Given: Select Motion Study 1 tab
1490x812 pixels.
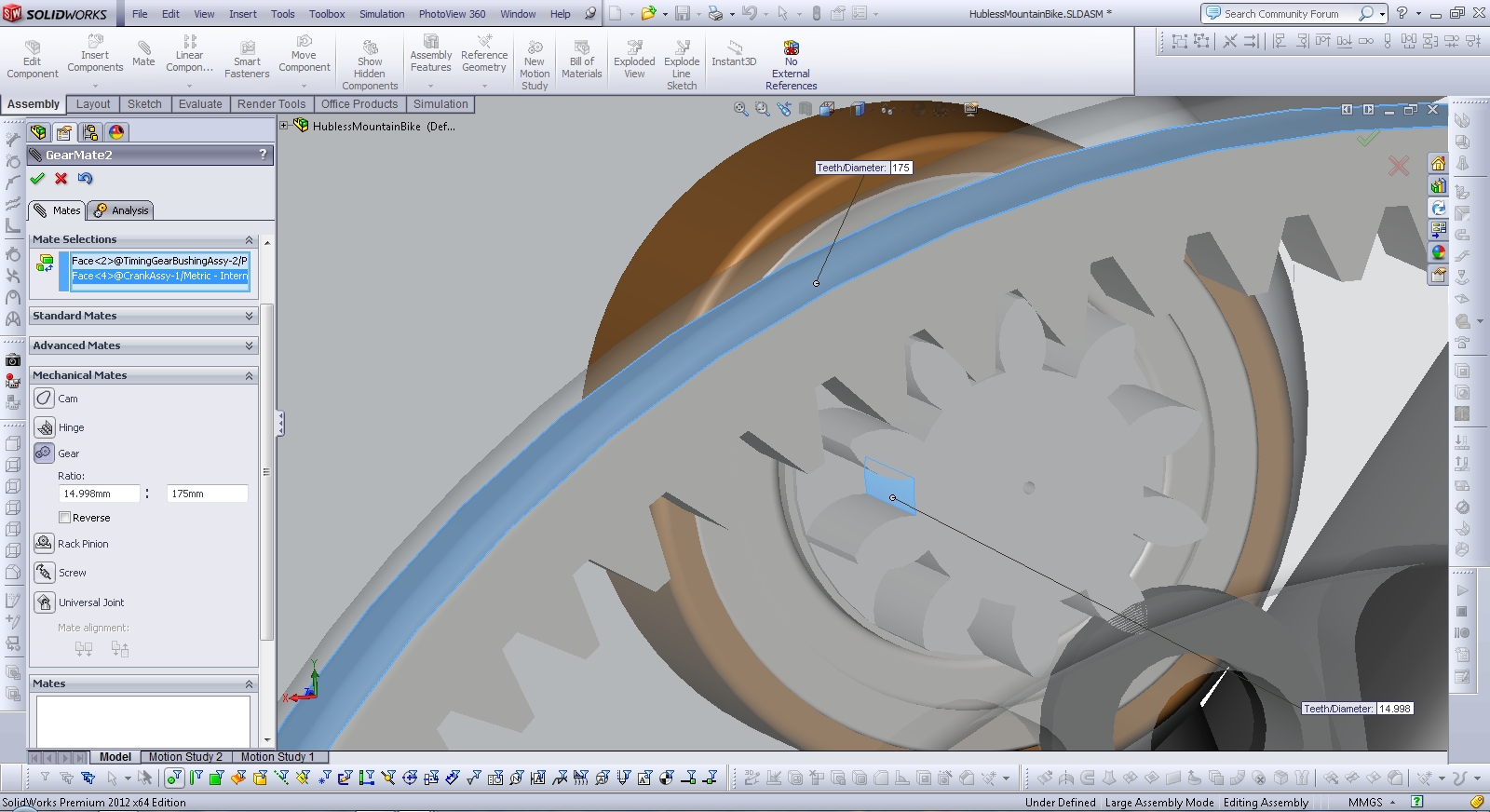Looking at the screenshot, I should pyautogui.click(x=278, y=757).
